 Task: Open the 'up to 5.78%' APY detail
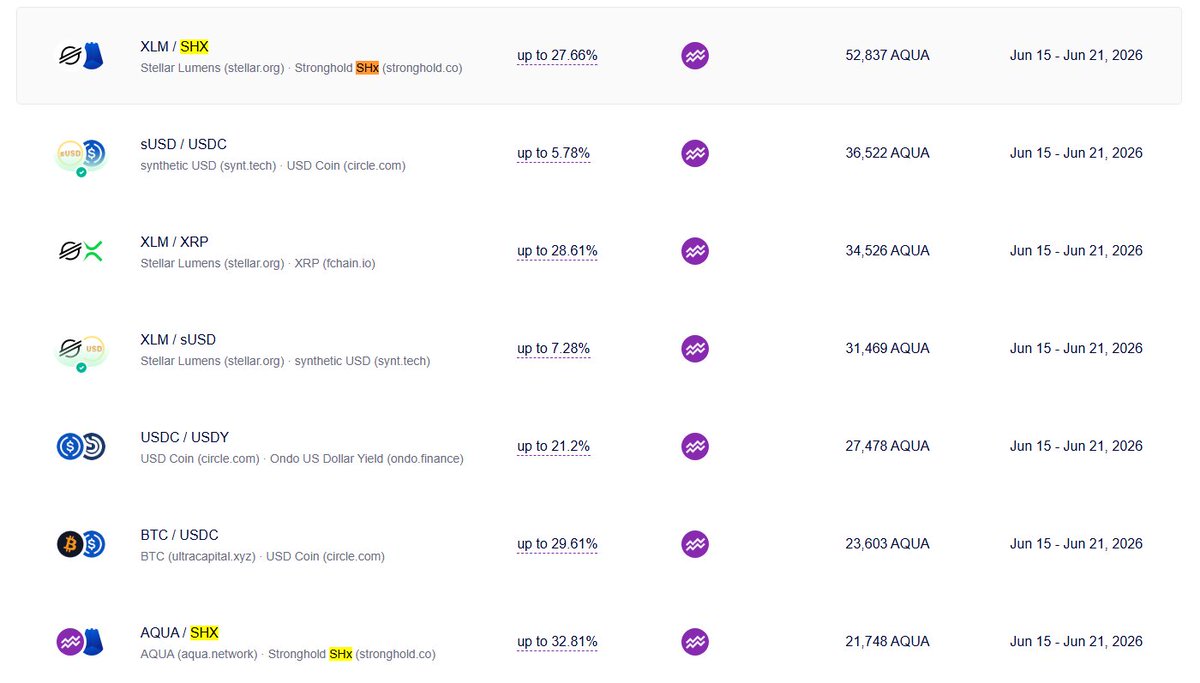[553, 154]
